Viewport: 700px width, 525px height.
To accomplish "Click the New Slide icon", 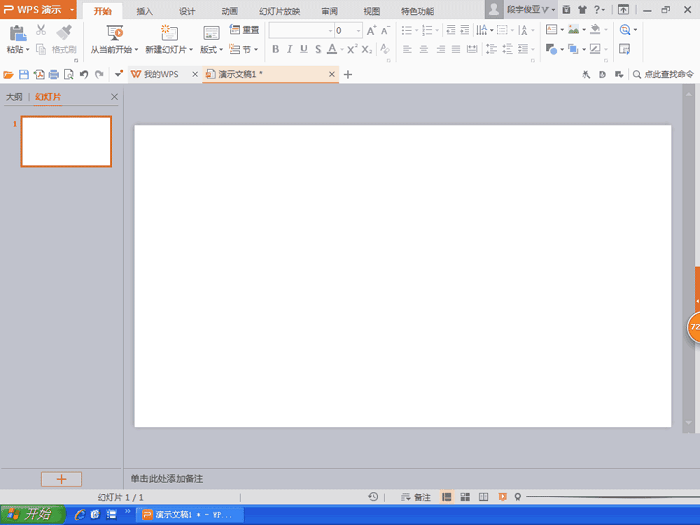I will pos(169,33).
